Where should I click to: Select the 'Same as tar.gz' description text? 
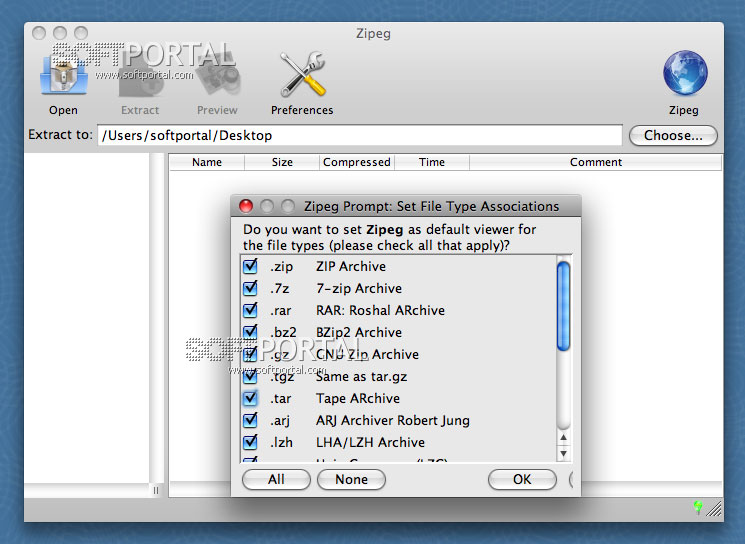(362, 377)
